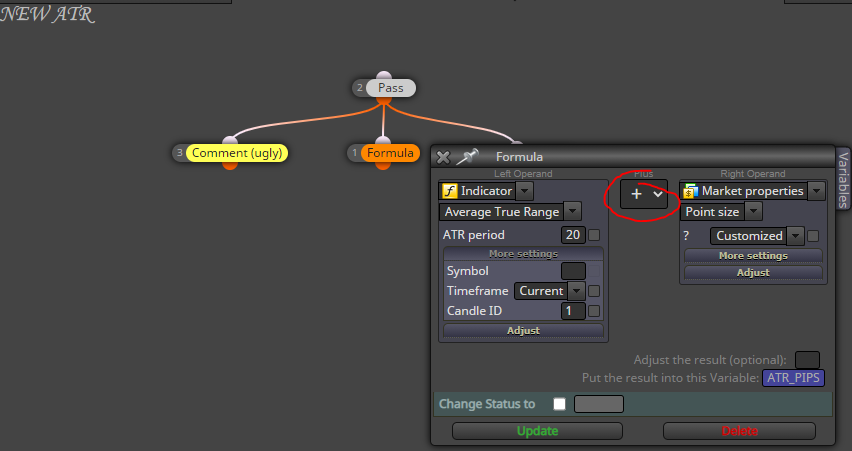Open the Timeframe Current dropdown arrow
Image resolution: width=852 pixels, height=451 pixels.
coord(576,291)
